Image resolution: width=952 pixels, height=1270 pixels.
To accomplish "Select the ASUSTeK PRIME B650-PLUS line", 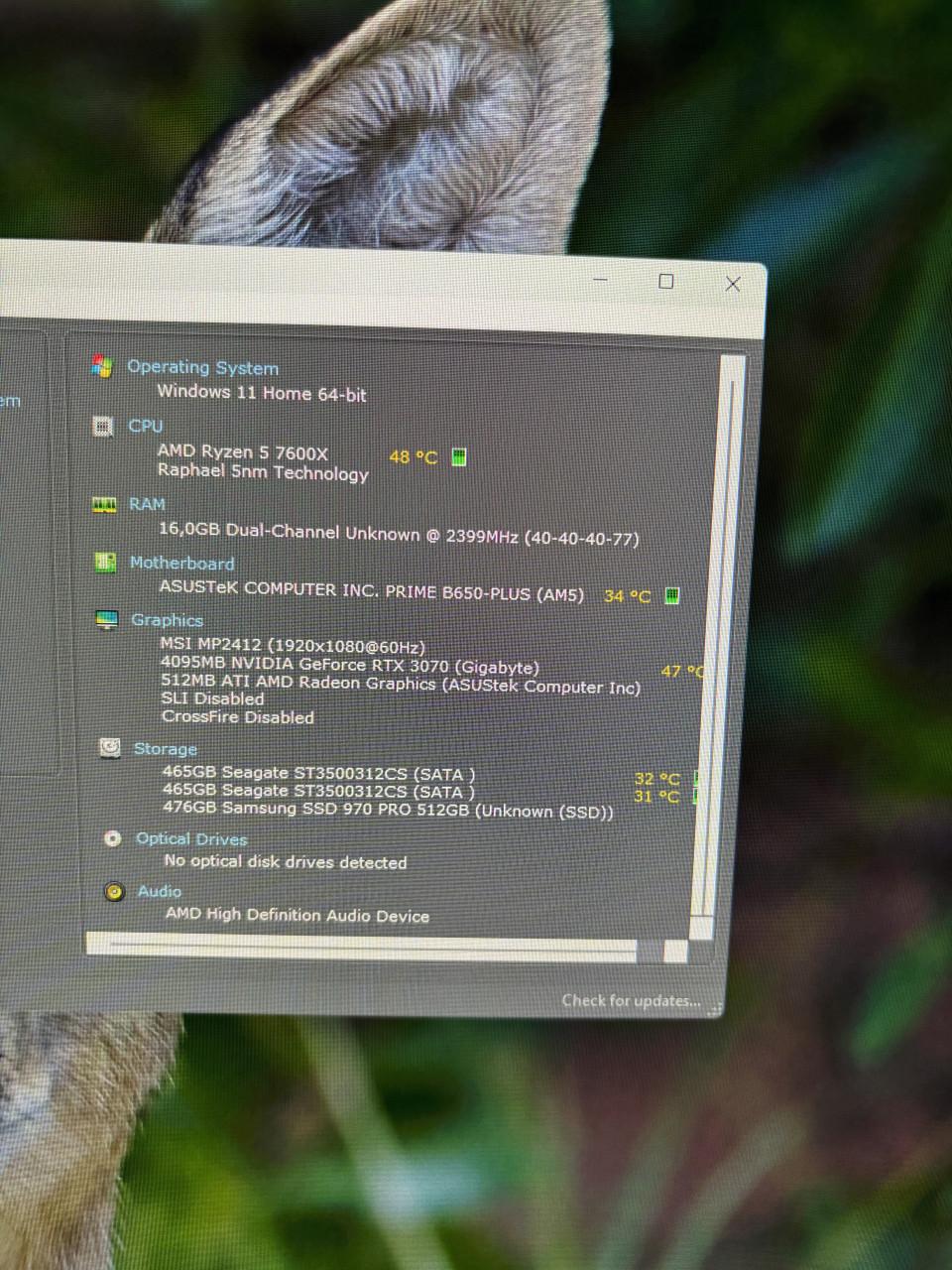I will (372, 590).
